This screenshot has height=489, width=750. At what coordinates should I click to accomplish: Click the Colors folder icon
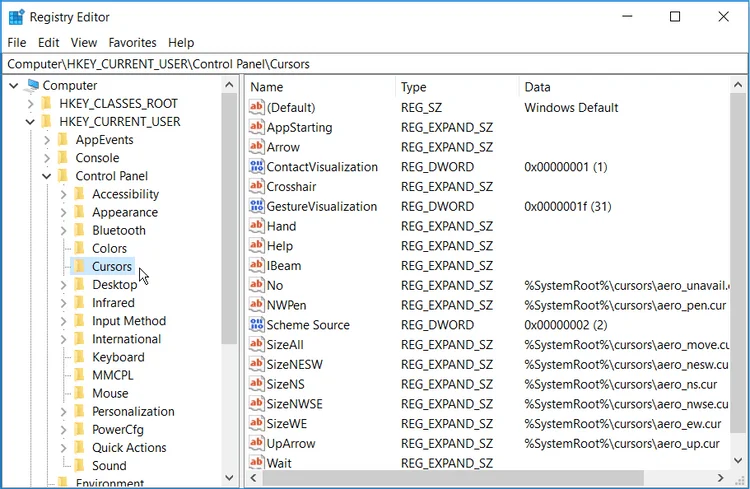click(79, 248)
